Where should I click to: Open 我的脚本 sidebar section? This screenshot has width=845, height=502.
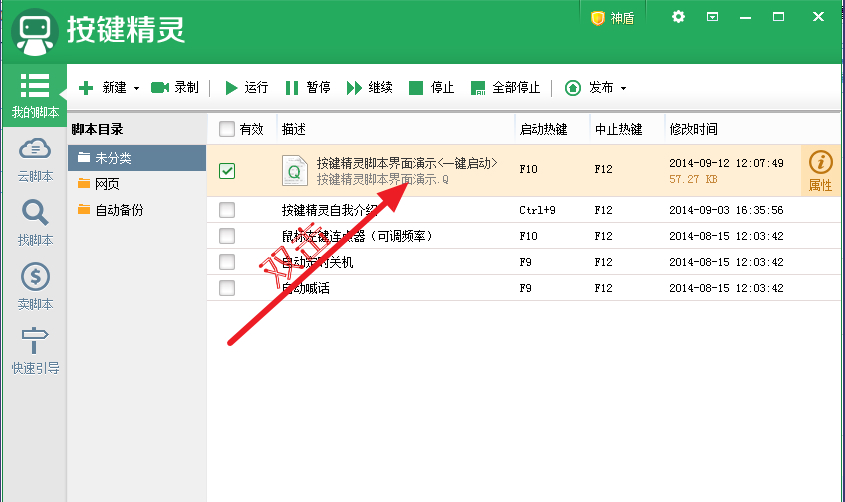pyautogui.click(x=35, y=96)
